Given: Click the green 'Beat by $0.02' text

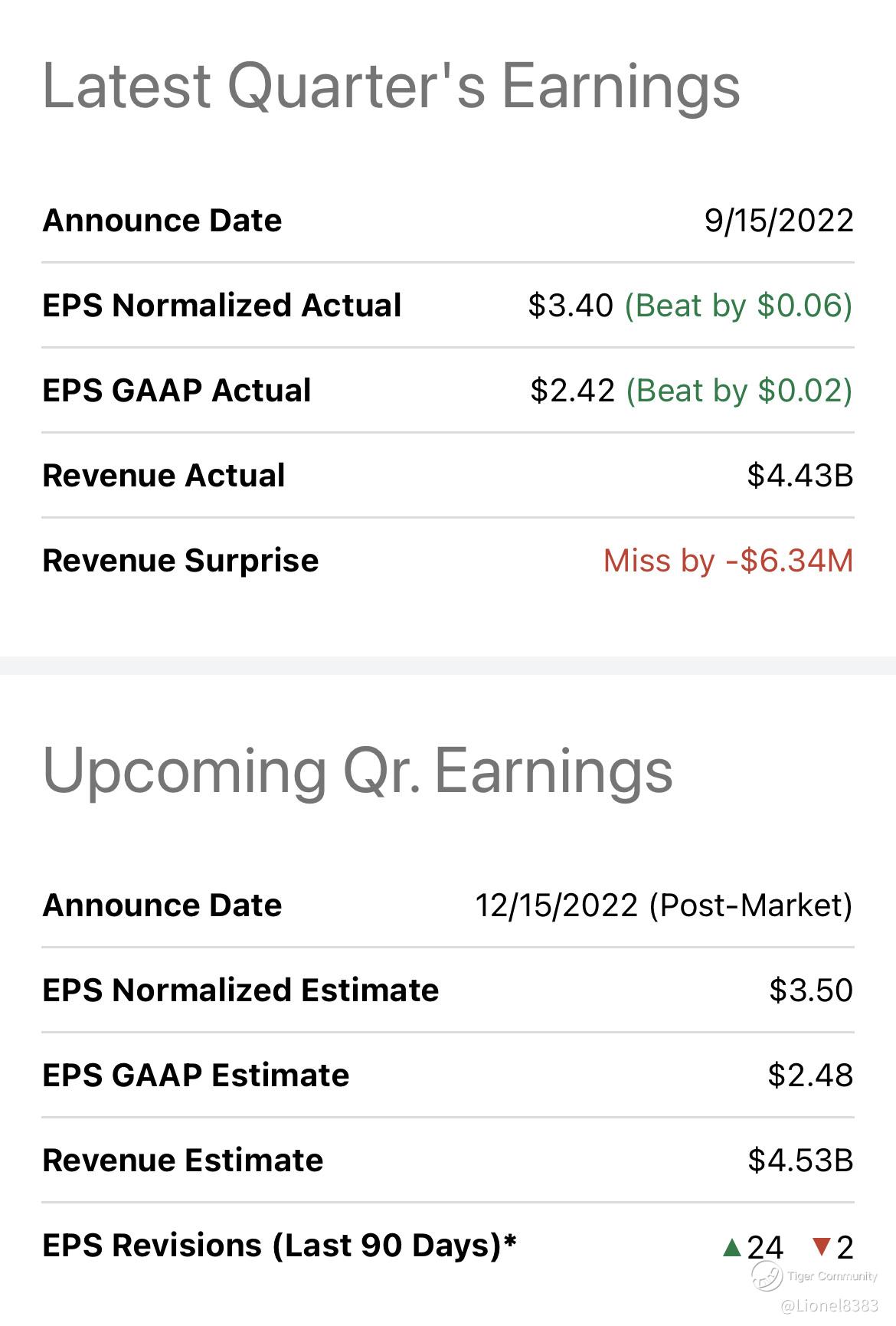Looking at the screenshot, I should 739,391.
